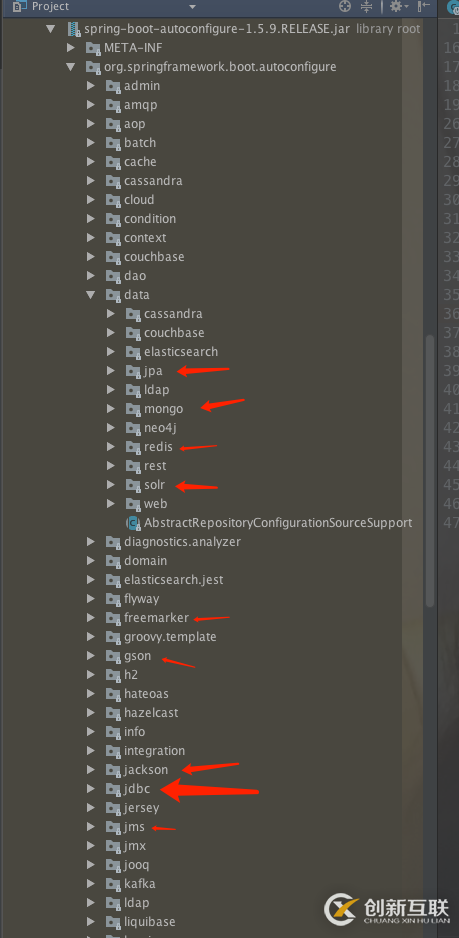
Task: Expand the jpa package arrow
Action: pos(111,370)
